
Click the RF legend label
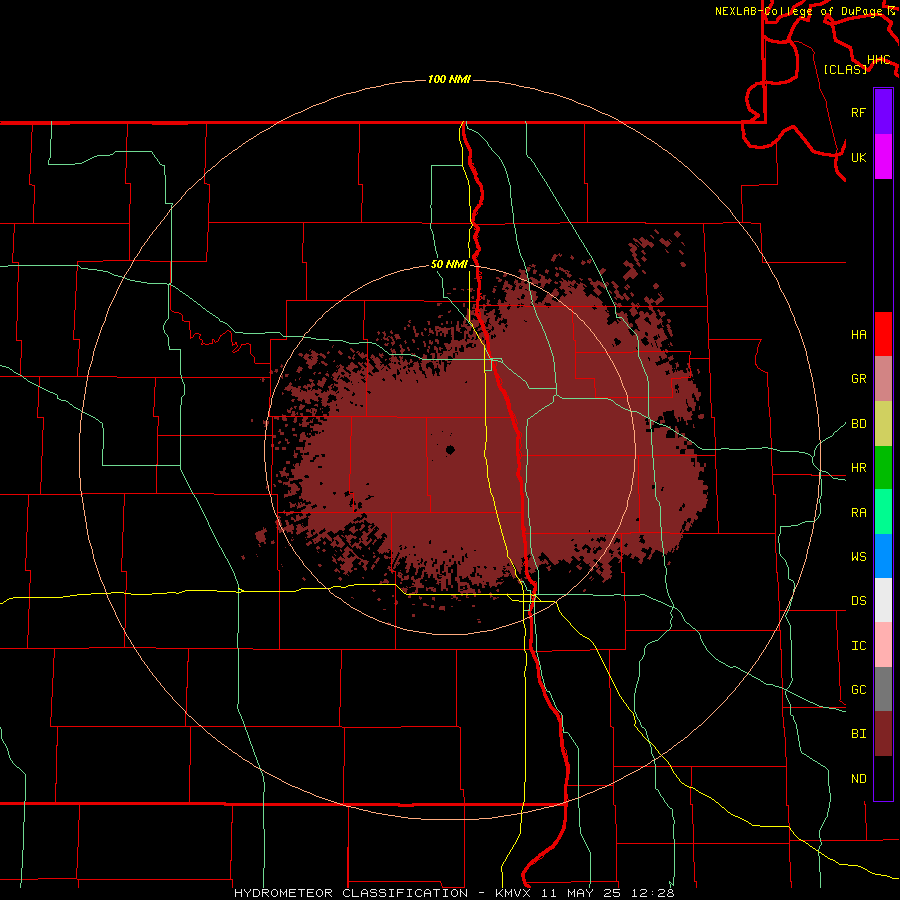pyautogui.click(x=858, y=112)
